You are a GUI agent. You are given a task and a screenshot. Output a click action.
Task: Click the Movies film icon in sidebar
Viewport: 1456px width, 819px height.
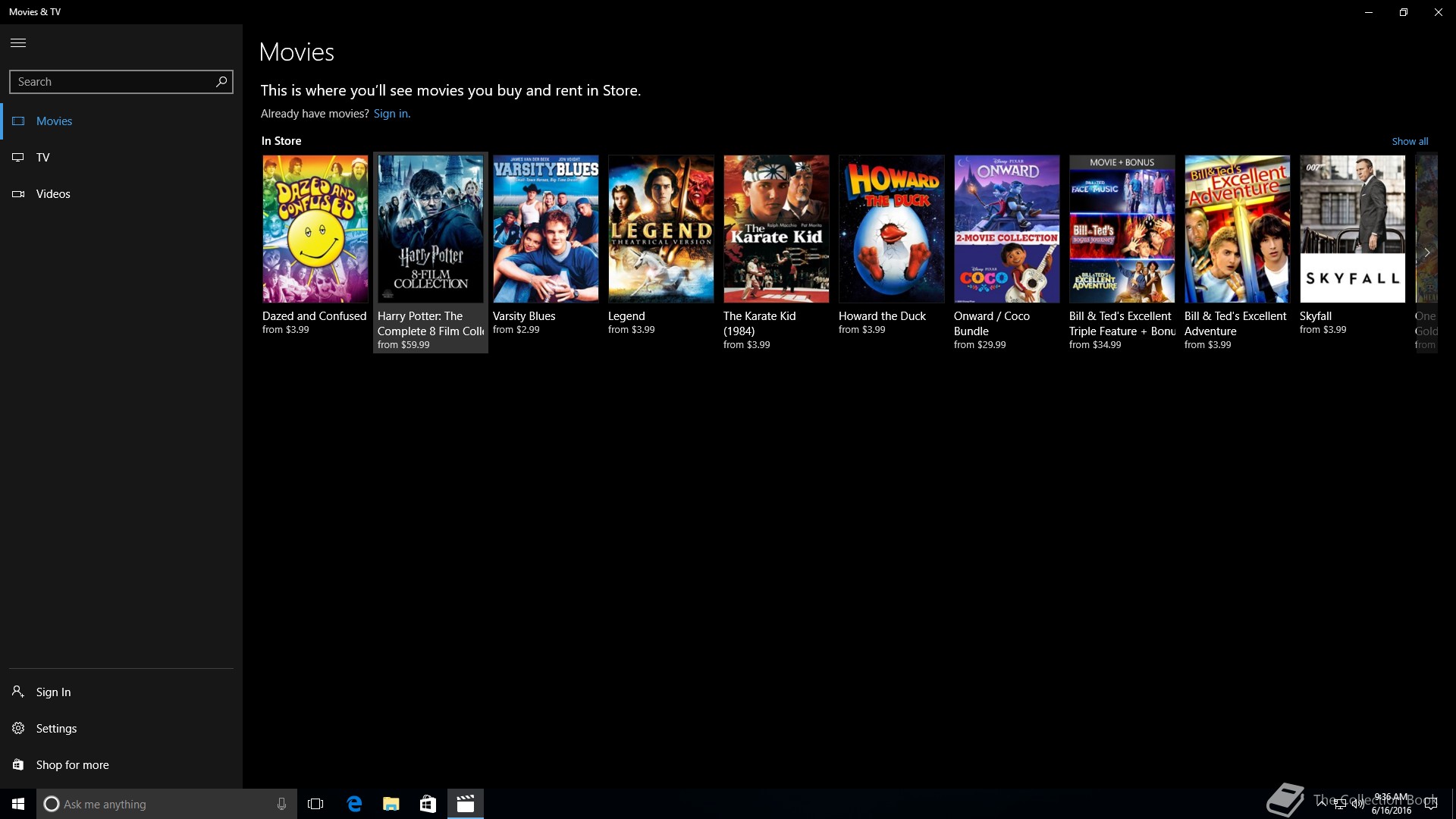18,121
